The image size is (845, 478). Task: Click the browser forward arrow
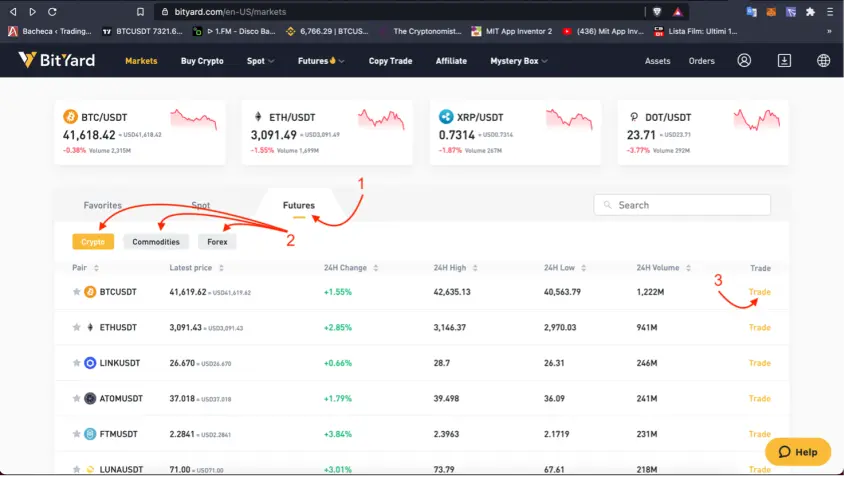coord(32,11)
